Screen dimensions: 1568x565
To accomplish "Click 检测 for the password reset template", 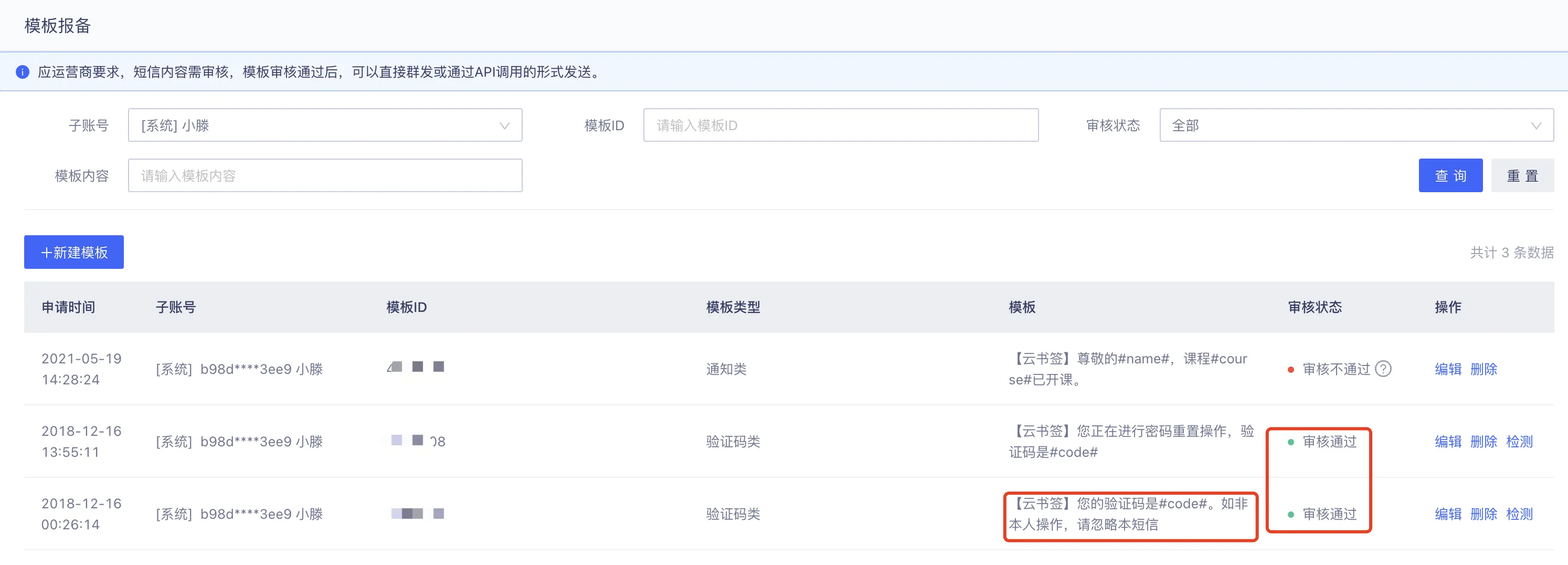I will point(1519,442).
